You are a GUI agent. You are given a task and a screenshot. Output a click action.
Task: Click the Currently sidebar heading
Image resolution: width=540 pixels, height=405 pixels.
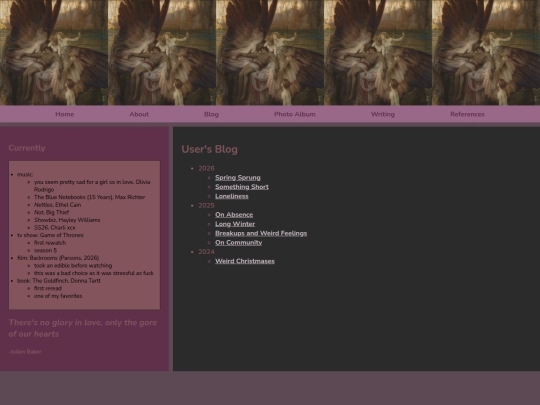(x=27, y=148)
